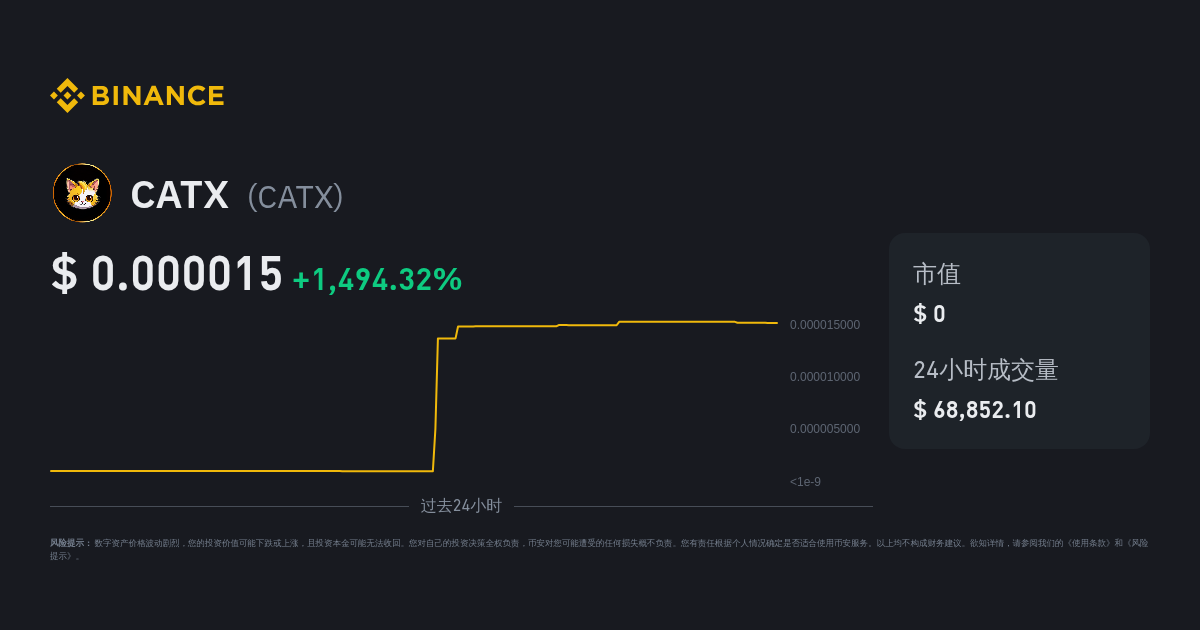Click the $ 0 market cap value
The image size is (1200, 630).
tap(929, 314)
